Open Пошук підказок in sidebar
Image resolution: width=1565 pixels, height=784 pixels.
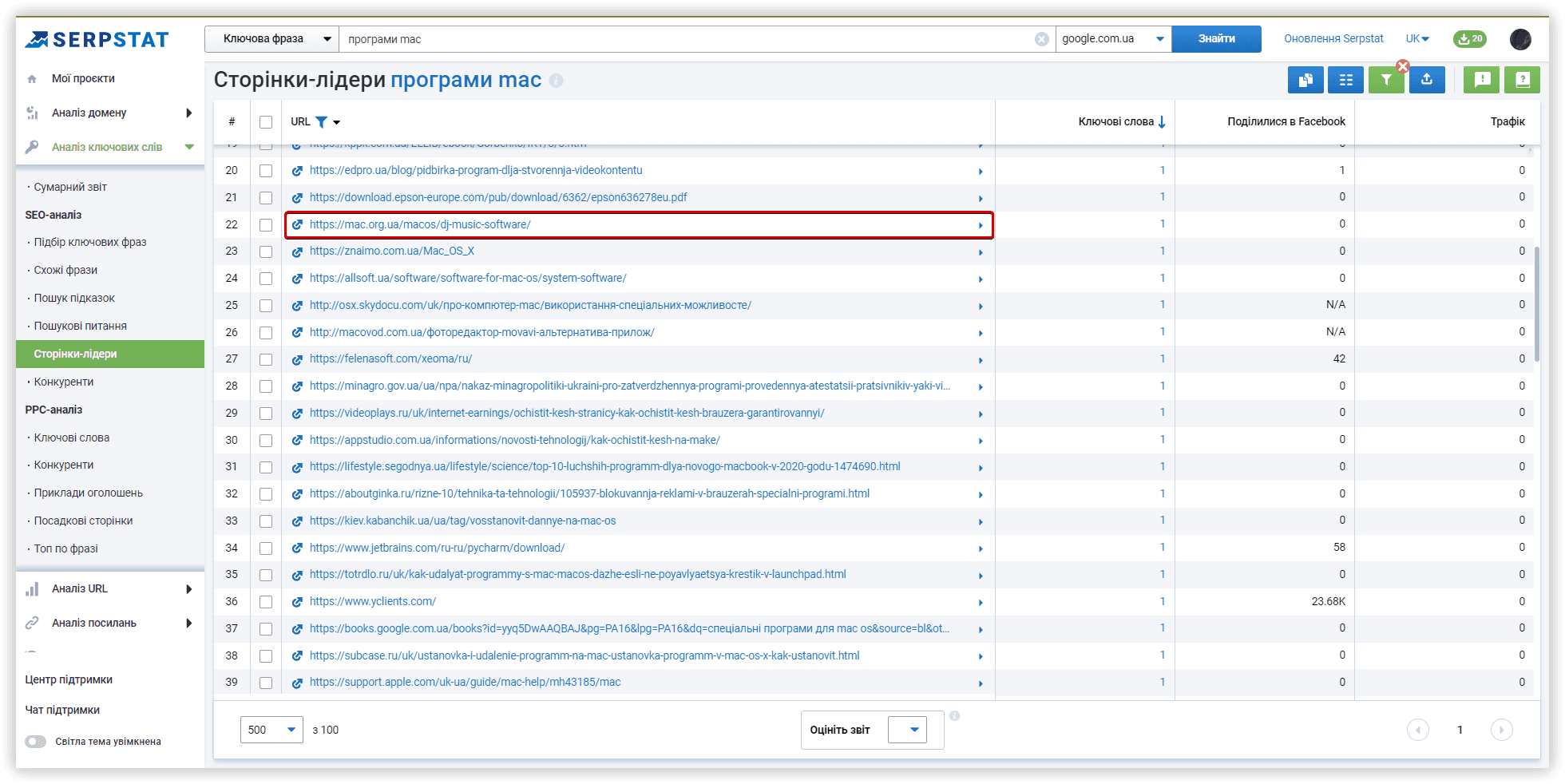click(x=74, y=298)
